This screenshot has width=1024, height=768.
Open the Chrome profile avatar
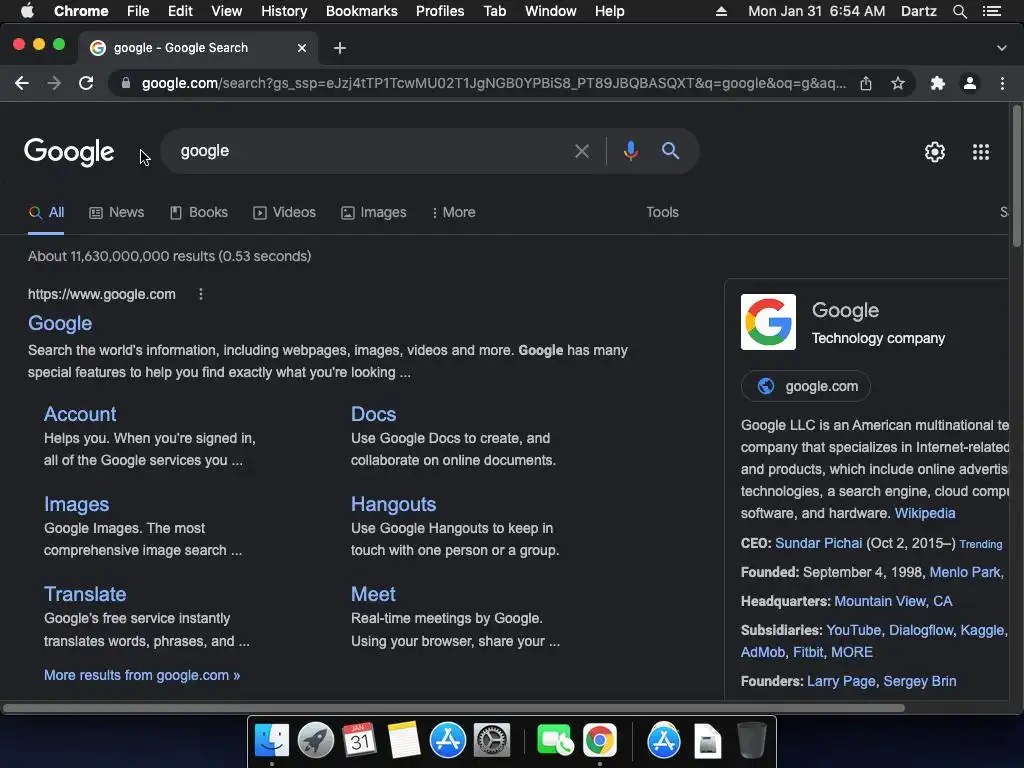(970, 83)
